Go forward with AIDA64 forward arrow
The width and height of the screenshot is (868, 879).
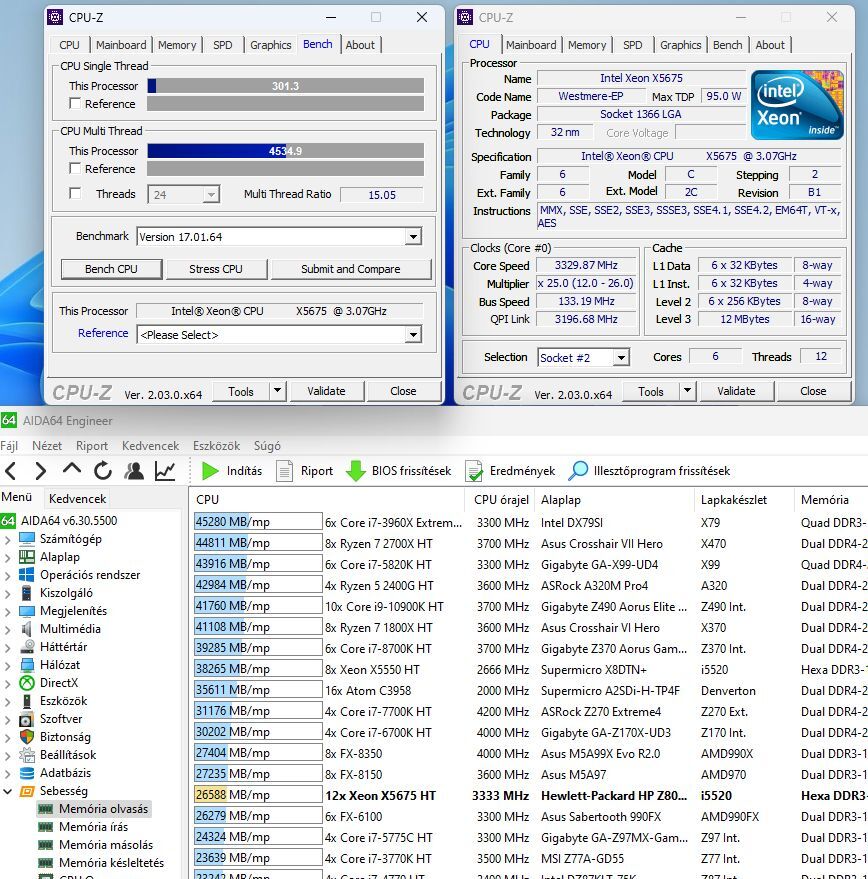40,471
